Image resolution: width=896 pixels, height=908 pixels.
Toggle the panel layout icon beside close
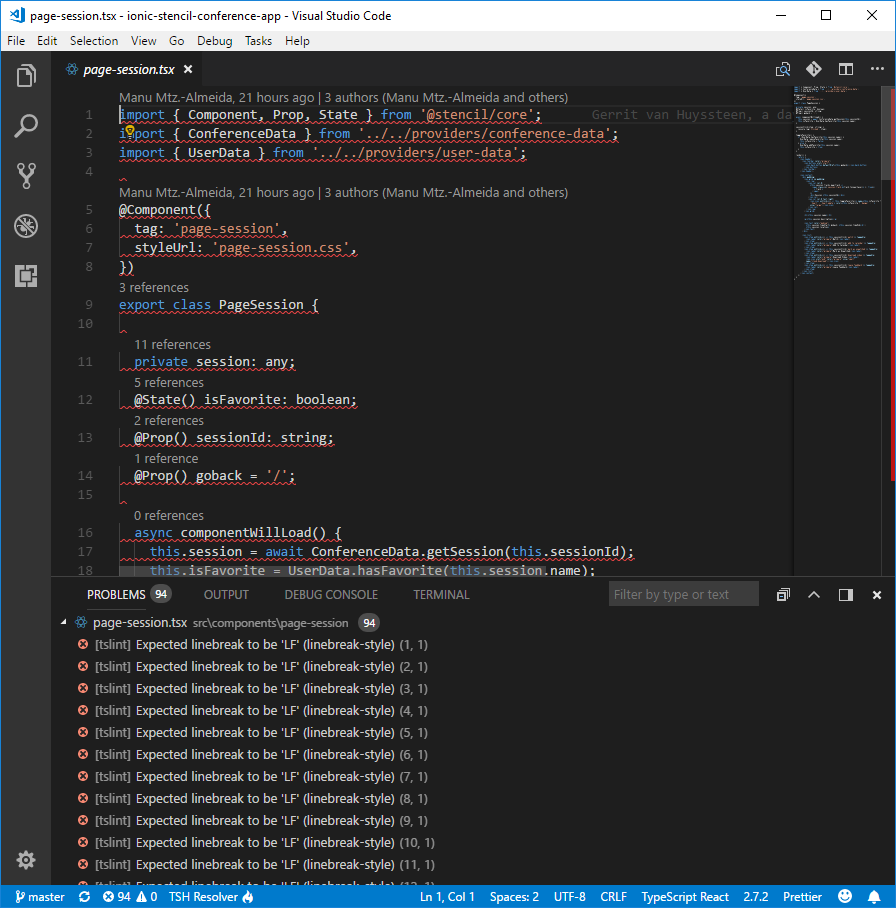[x=845, y=594]
